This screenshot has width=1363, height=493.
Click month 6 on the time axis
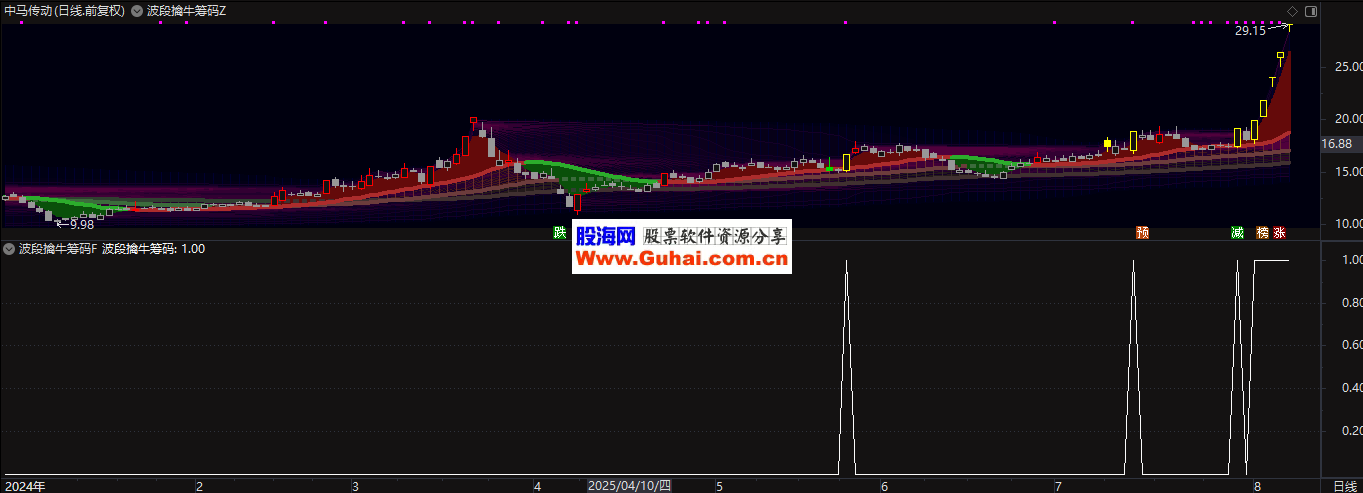click(x=884, y=487)
